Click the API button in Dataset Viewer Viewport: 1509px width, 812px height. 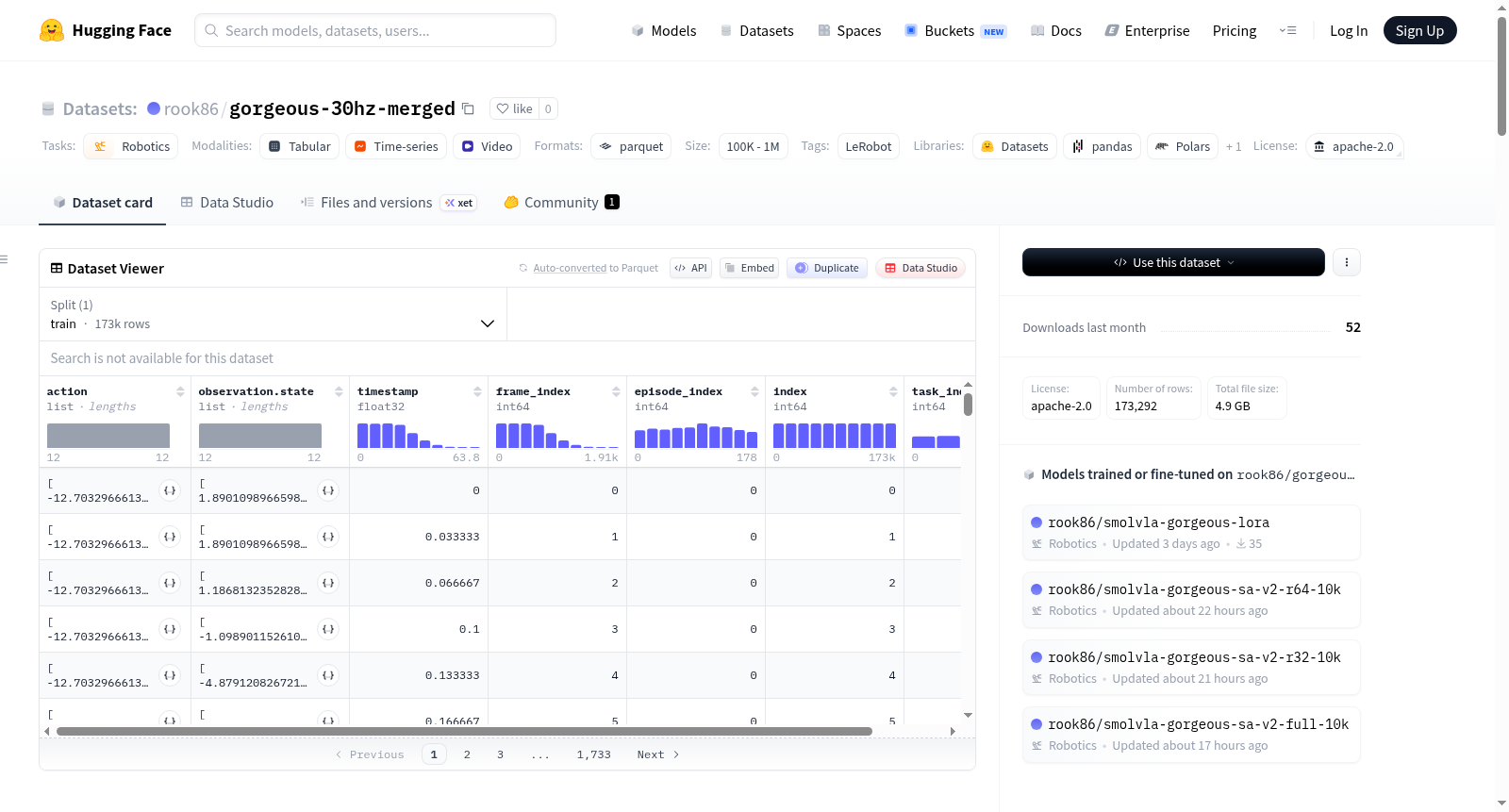[x=690, y=268]
